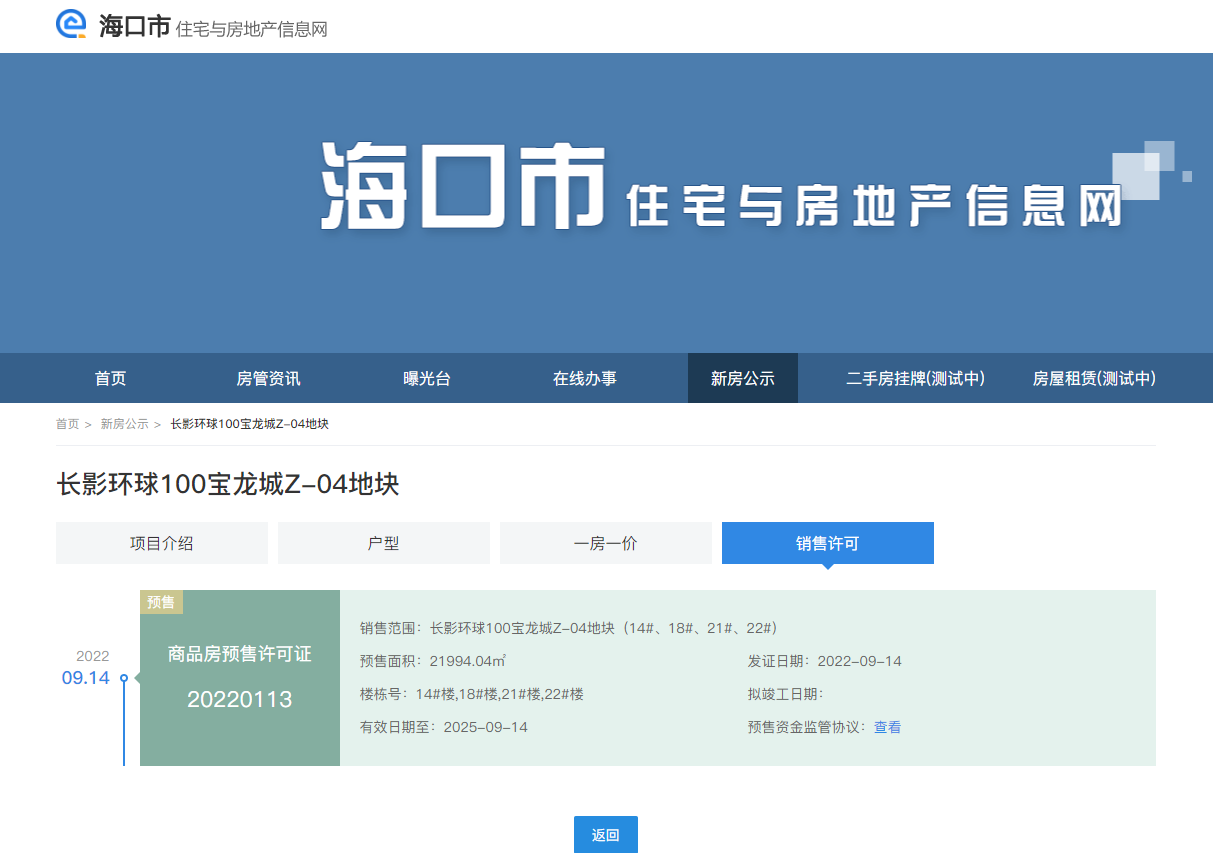Open the 首页 navigation menu item
Screen dimensions: 1213x853
point(111,379)
